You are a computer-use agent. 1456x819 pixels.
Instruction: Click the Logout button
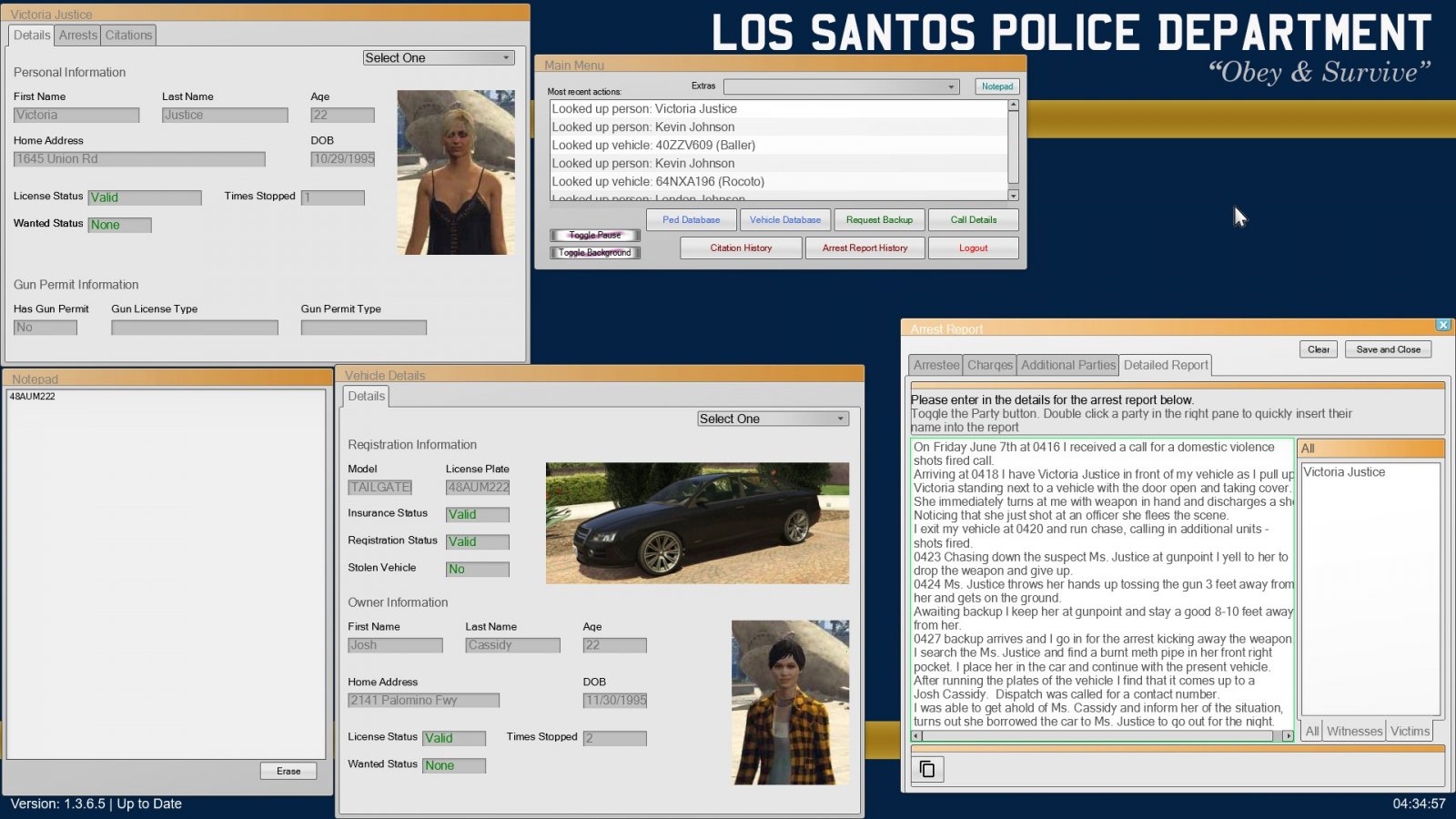(x=973, y=248)
